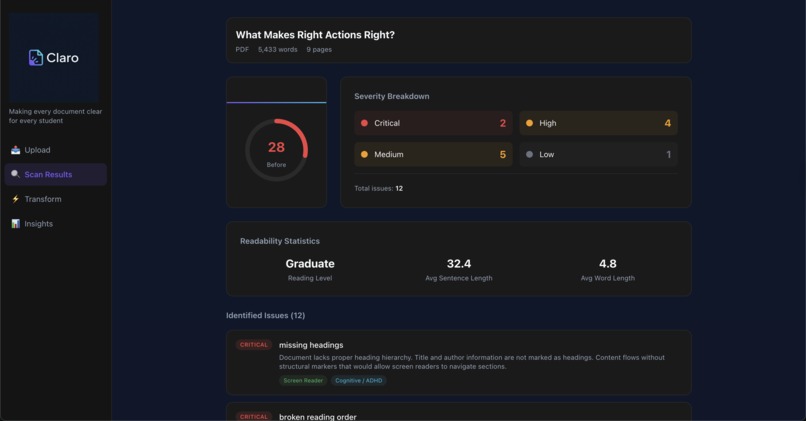The width and height of the screenshot is (806, 421).
Task: Click the gray Low severity dot
Action: [x=529, y=154]
